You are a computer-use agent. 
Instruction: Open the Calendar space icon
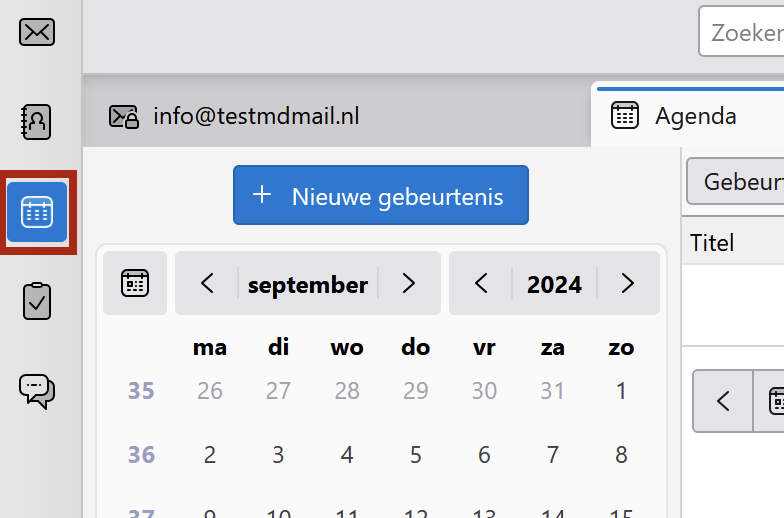point(37,212)
